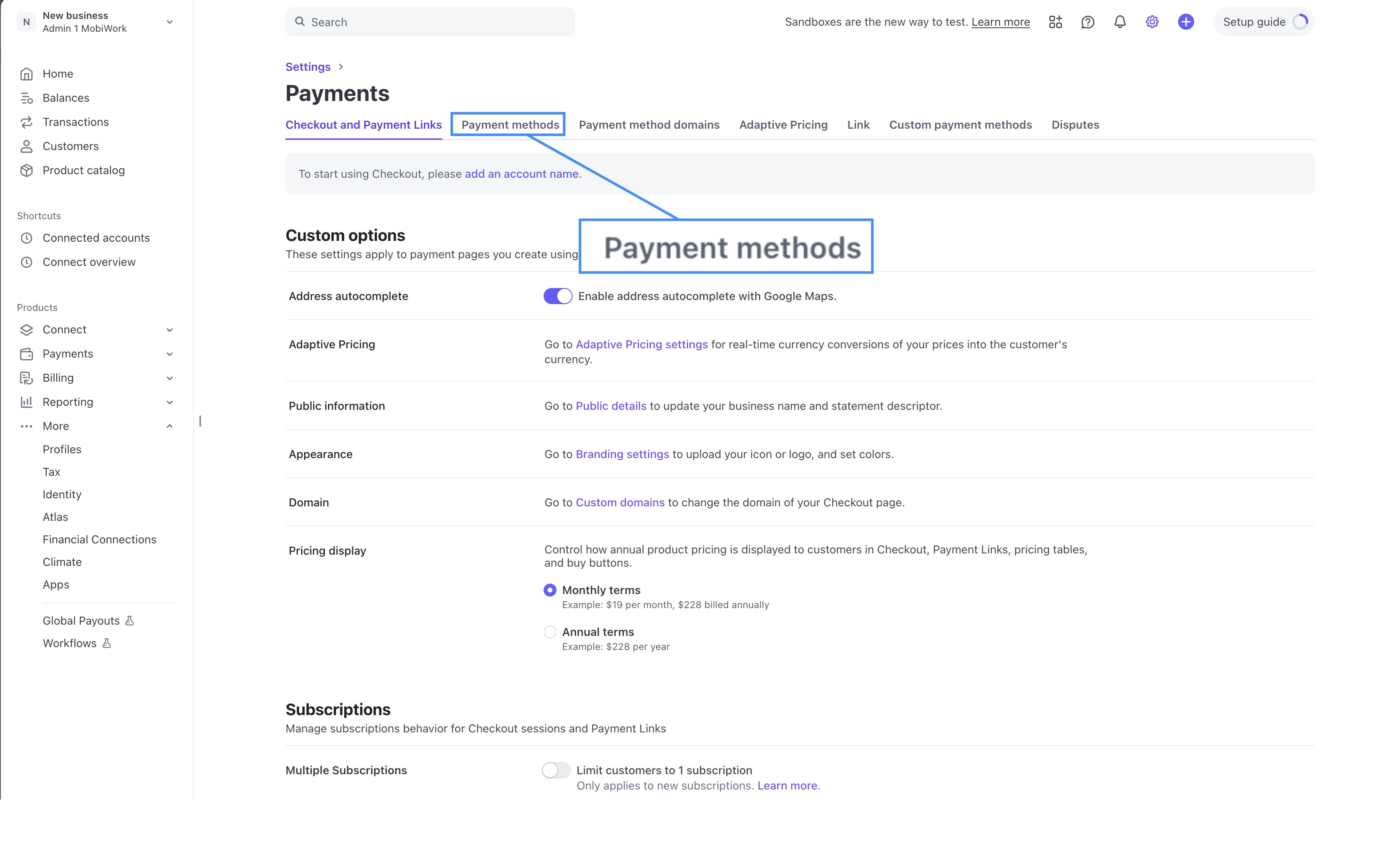Select the Annual terms radio option

click(x=550, y=632)
